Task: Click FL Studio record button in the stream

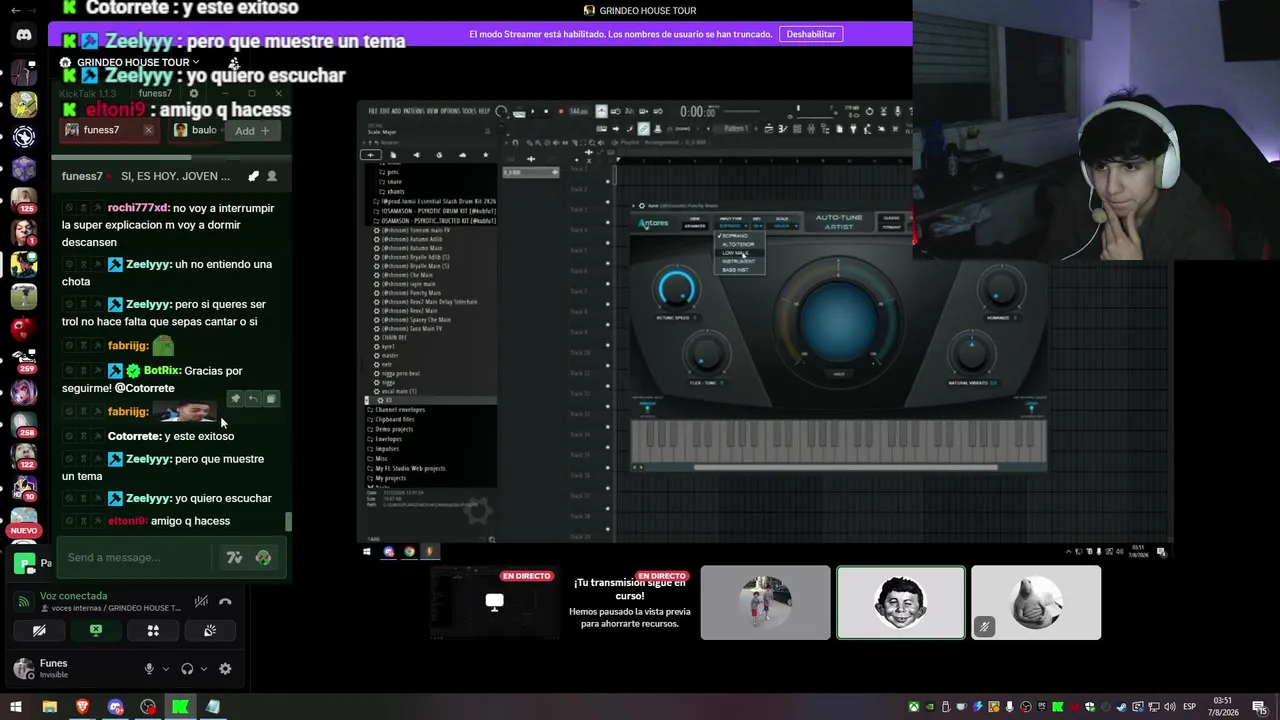Action: point(560,111)
